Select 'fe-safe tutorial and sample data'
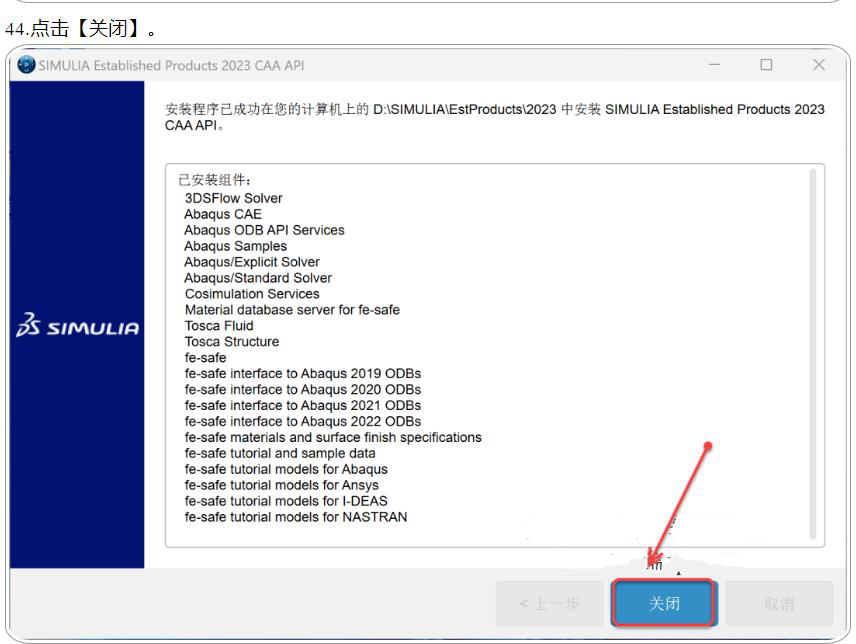 point(280,453)
